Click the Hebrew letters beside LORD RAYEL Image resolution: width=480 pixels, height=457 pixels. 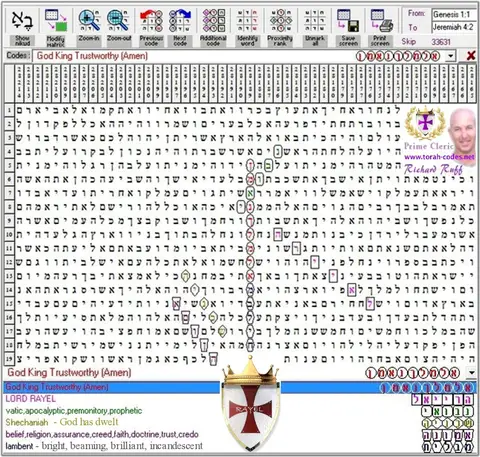(442, 399)
